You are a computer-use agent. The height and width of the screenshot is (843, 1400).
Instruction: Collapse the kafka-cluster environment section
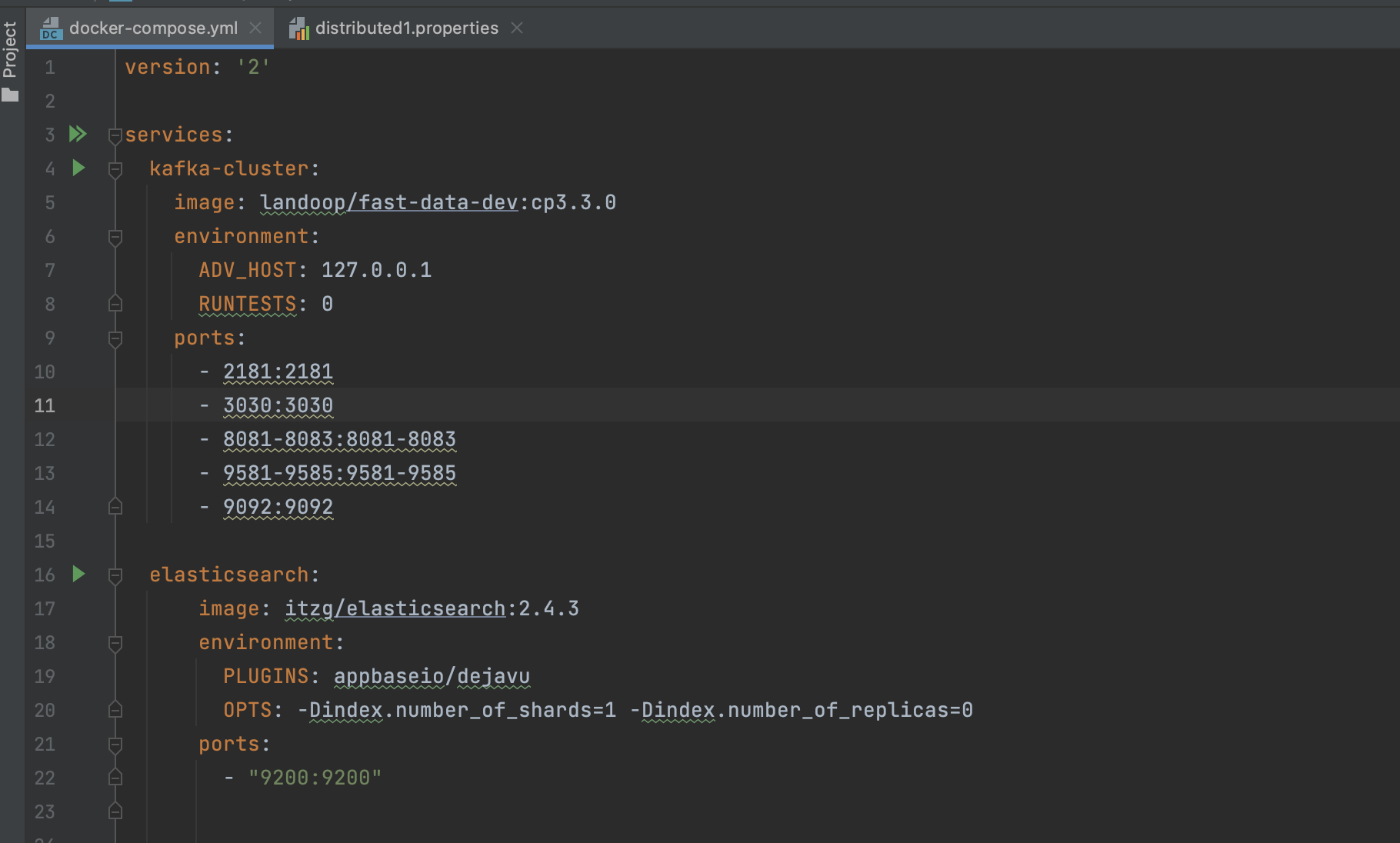114,237
